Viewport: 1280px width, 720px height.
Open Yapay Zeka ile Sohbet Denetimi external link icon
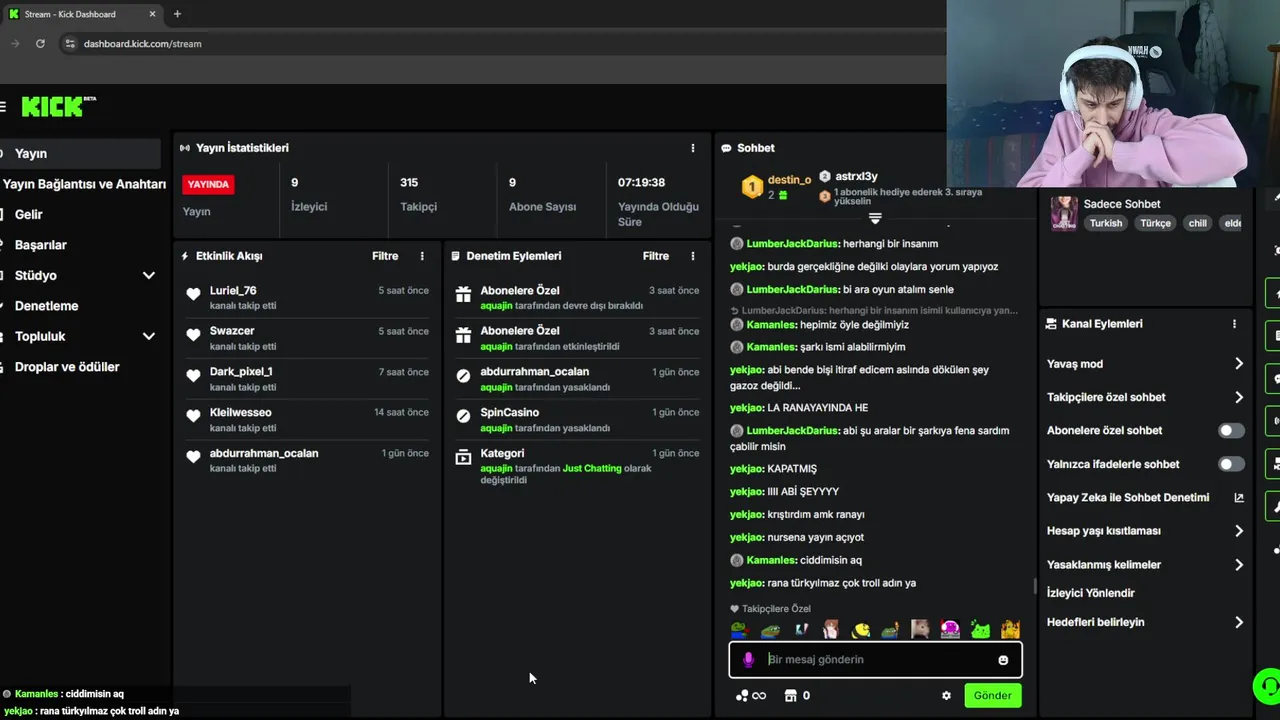point(1239,498)
